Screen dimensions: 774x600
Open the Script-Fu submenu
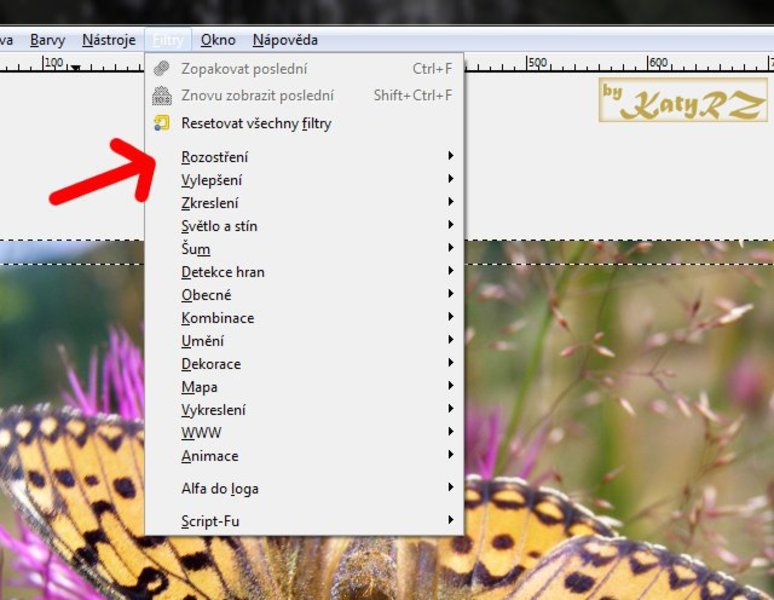pos(304,521)
